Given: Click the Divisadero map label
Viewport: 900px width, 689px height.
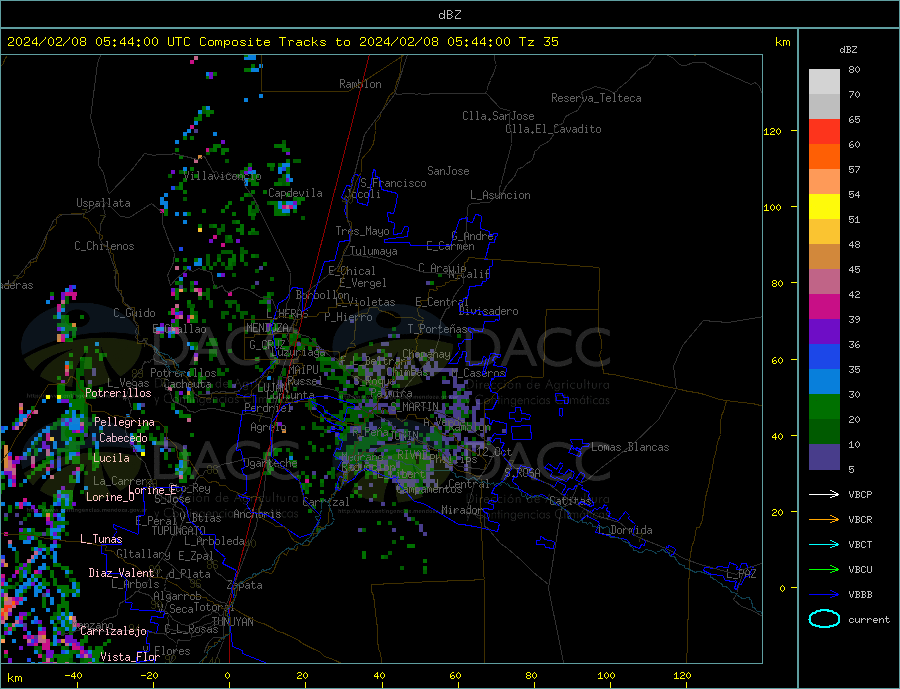Looking at the screenshot, I should 488,311.
